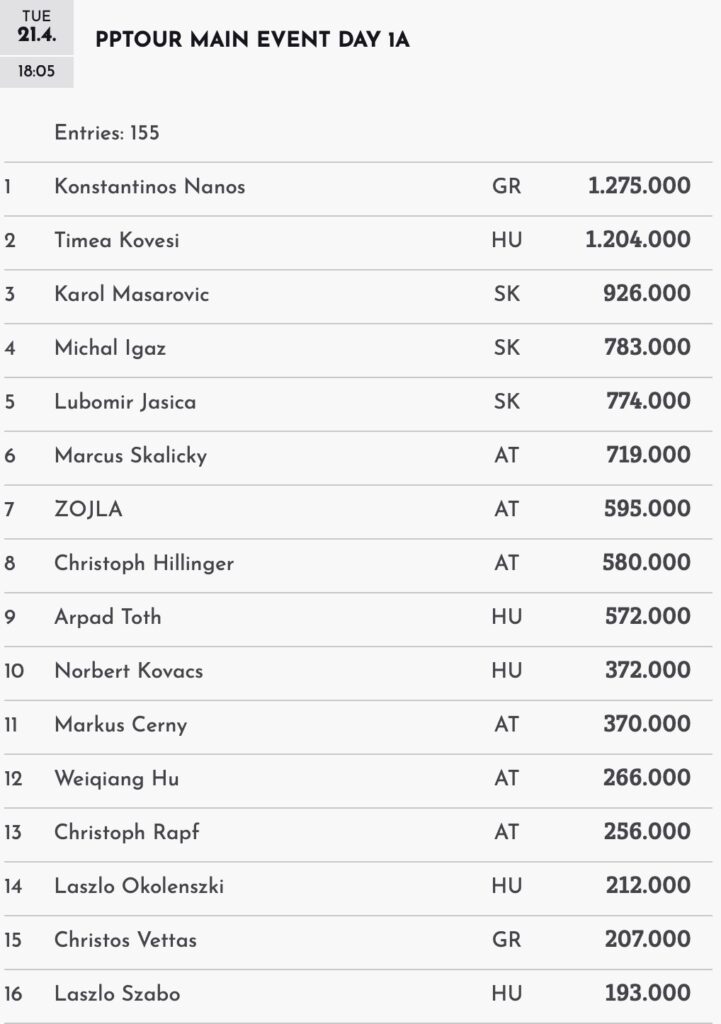
Task: Select Karol Masarovic in the ranking
Action: 132,295
